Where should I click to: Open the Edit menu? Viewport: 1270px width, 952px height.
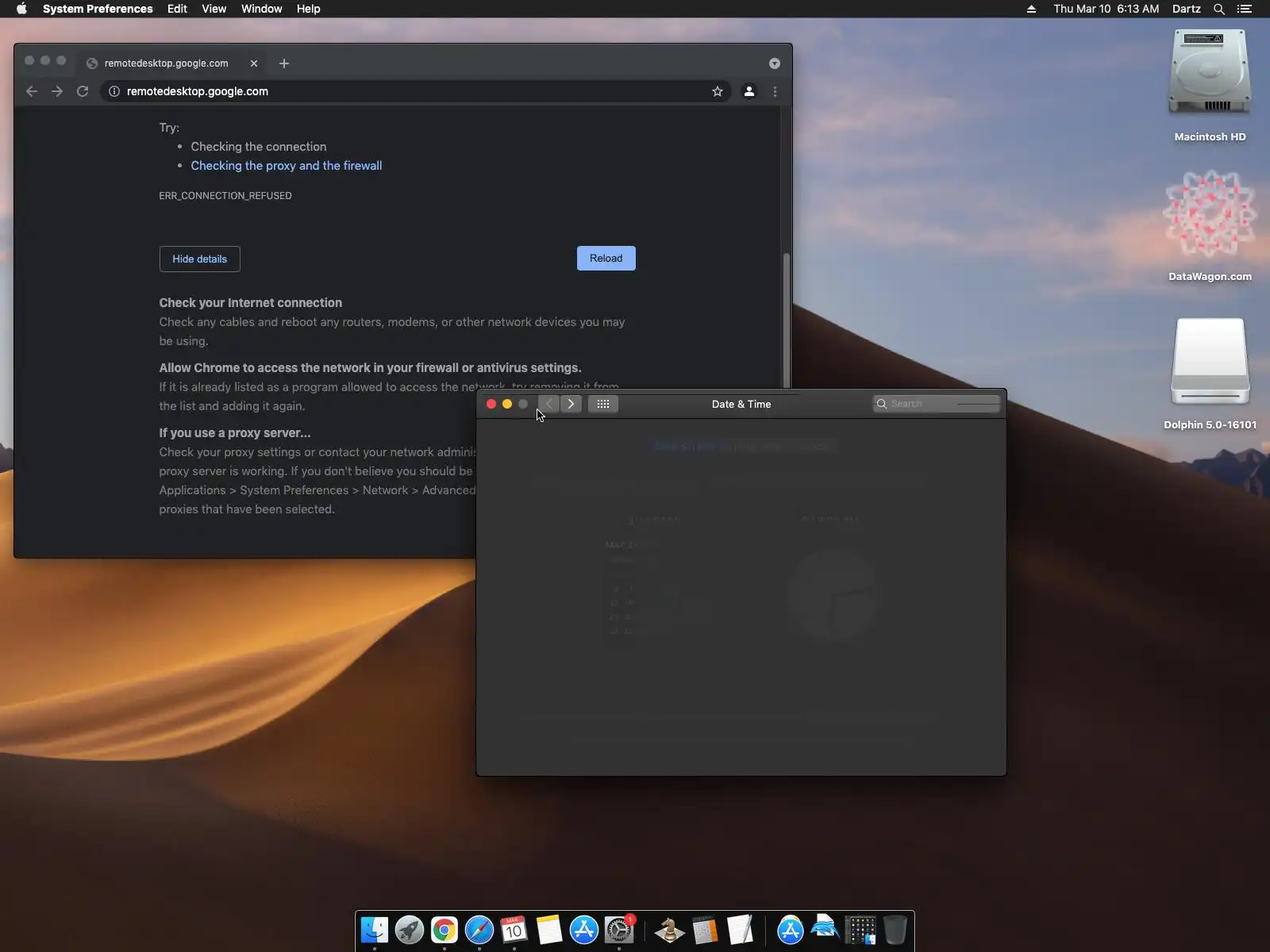[177, 9]
